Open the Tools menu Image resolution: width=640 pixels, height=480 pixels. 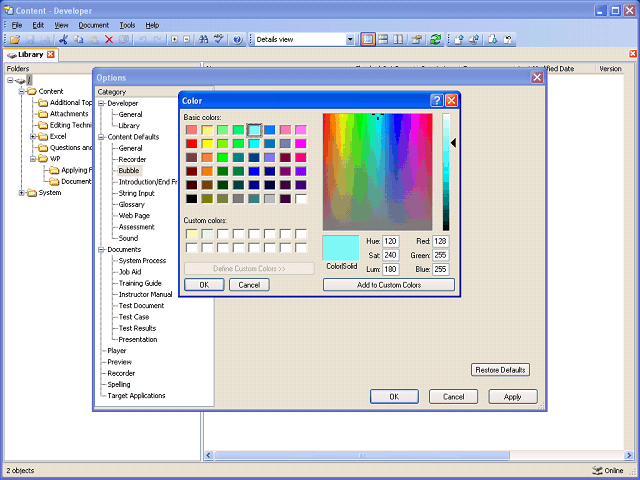pos(127,24)
